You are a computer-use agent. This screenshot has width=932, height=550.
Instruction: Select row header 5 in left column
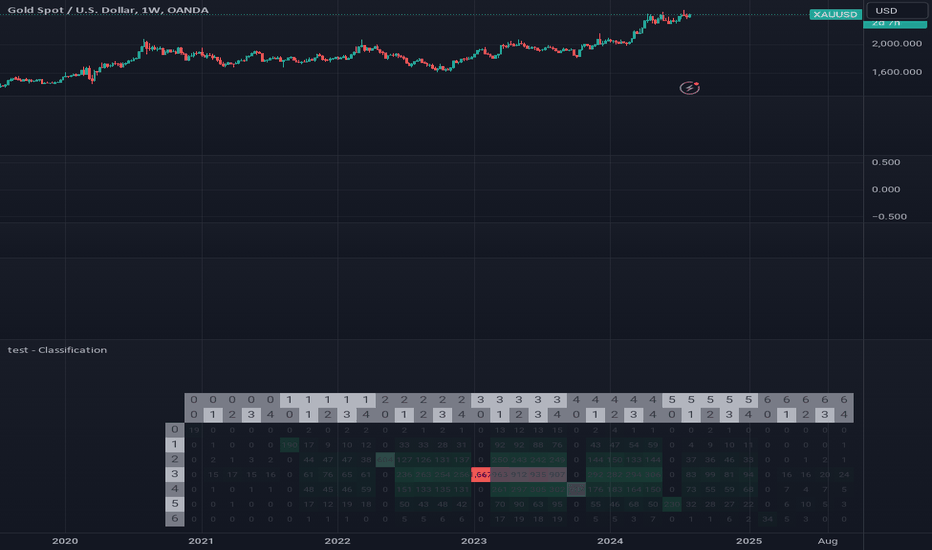[175, 504]
